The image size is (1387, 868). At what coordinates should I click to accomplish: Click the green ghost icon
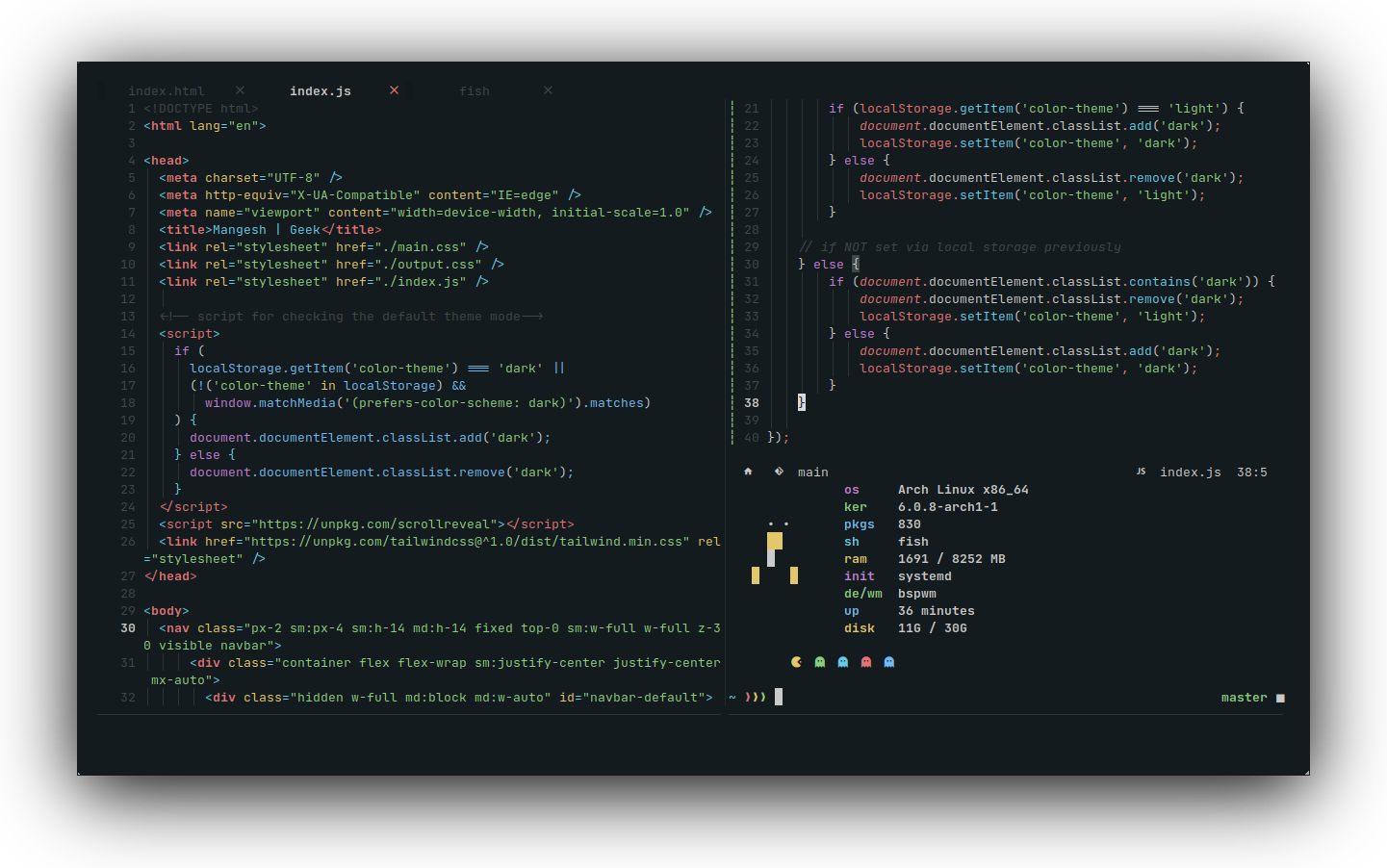(820, 662)
